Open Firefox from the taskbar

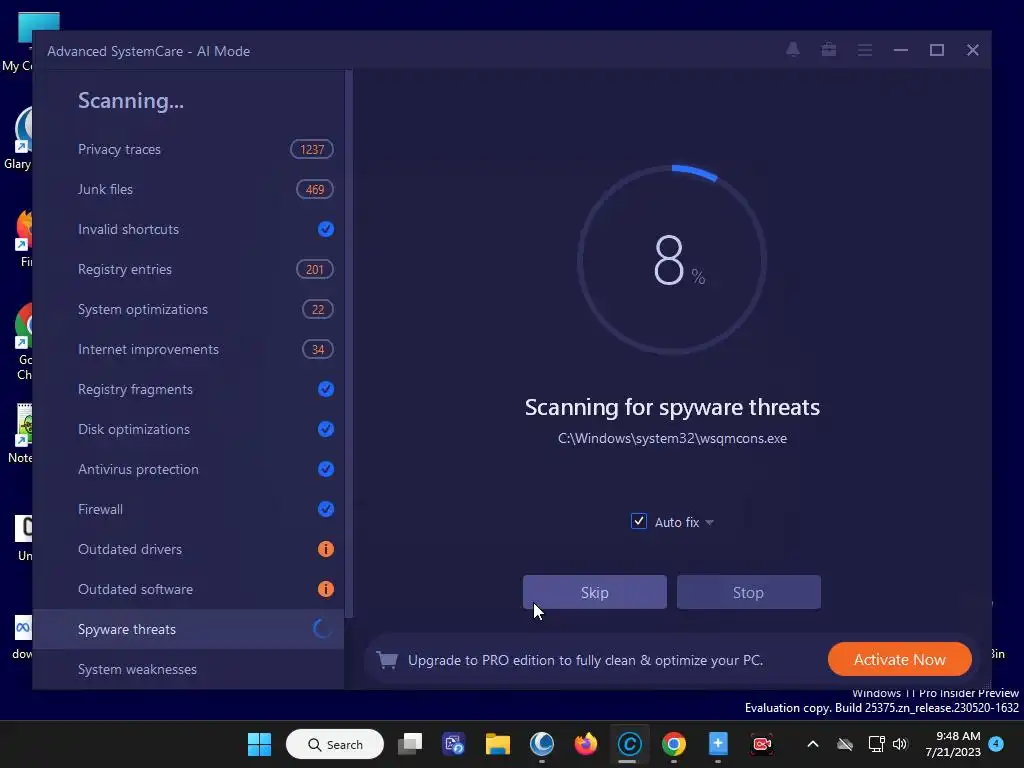coord(586,744)
